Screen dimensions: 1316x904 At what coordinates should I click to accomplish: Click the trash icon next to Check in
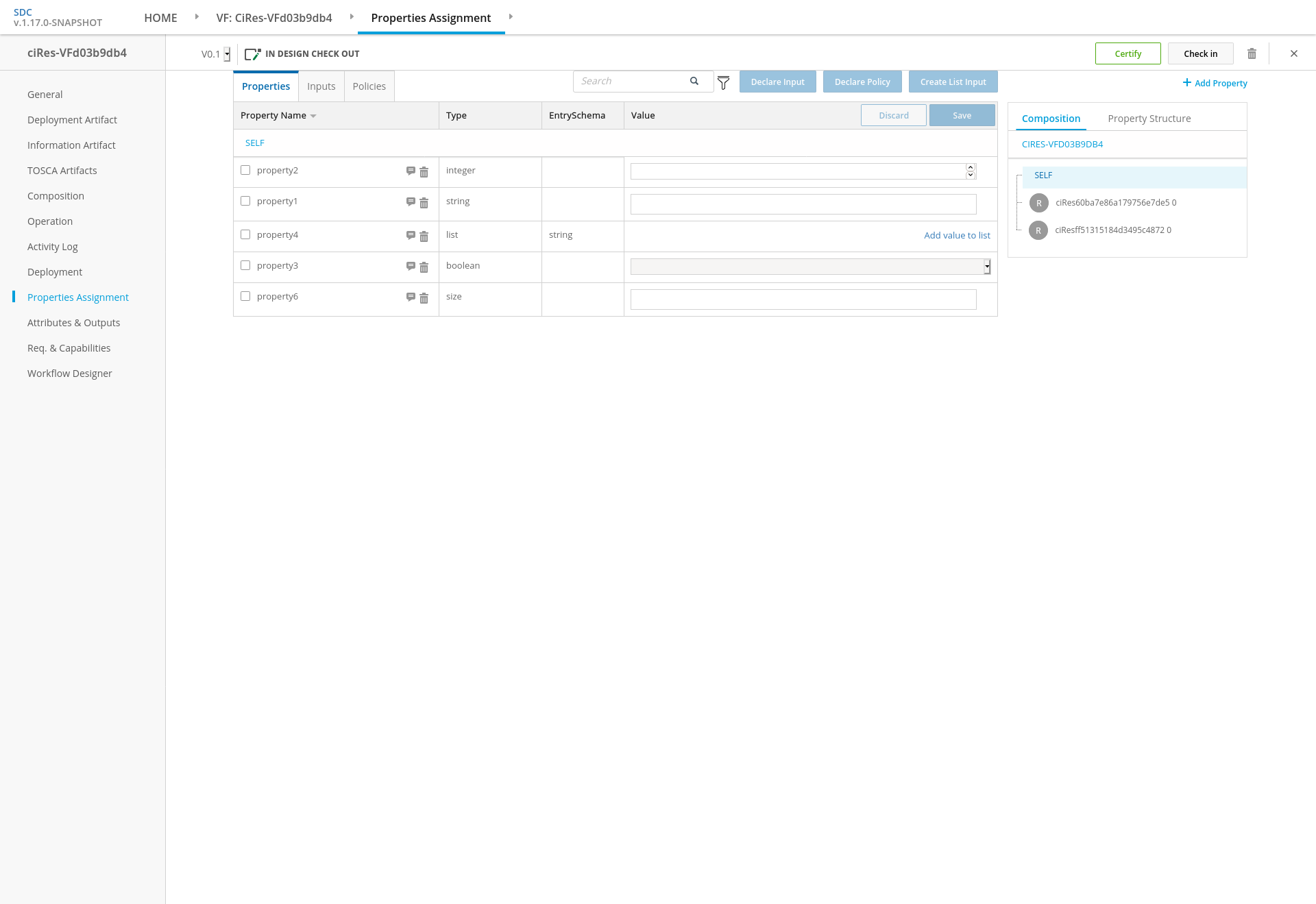[1252, 53]
